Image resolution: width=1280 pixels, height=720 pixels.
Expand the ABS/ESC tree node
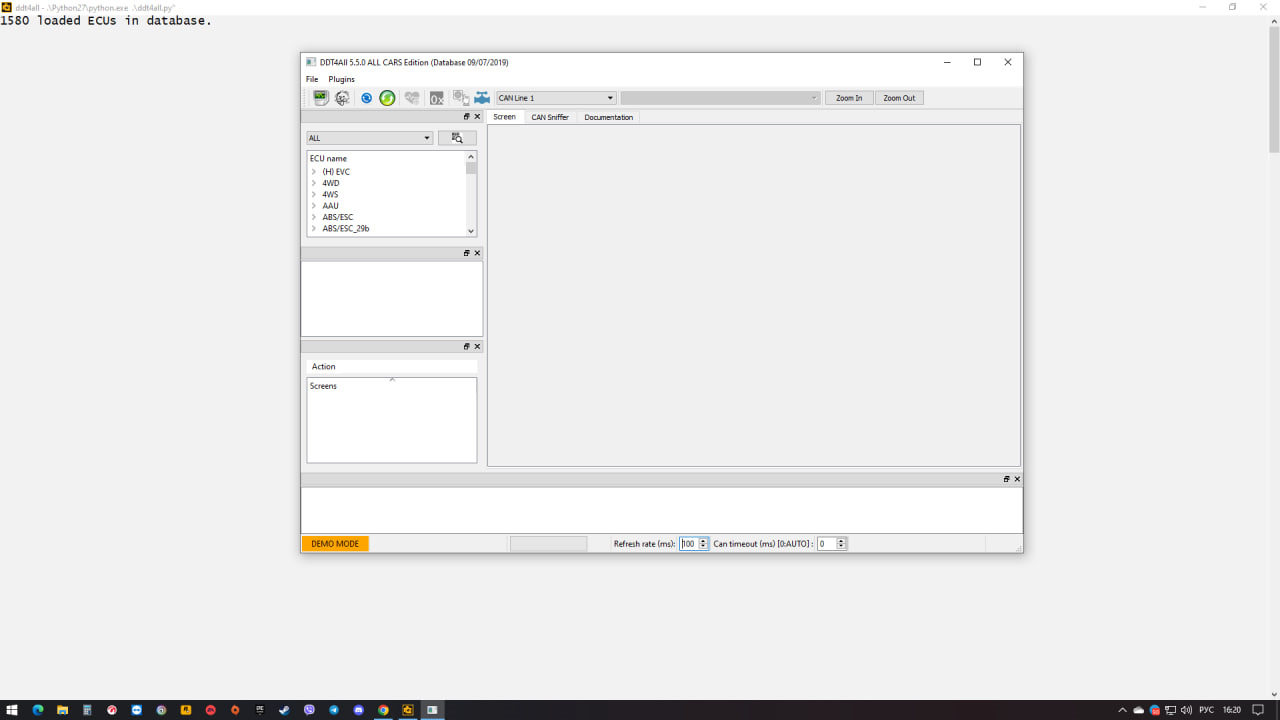click(x=314, y=217)
